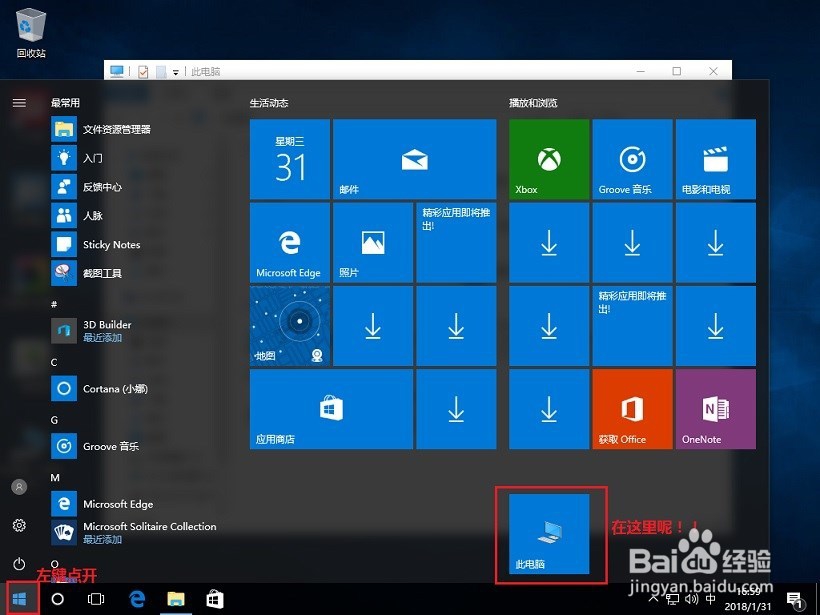The height and width of the screenshot is (615, 820).
Task: Click the user account avatar in Start menu
Action: 18,487
